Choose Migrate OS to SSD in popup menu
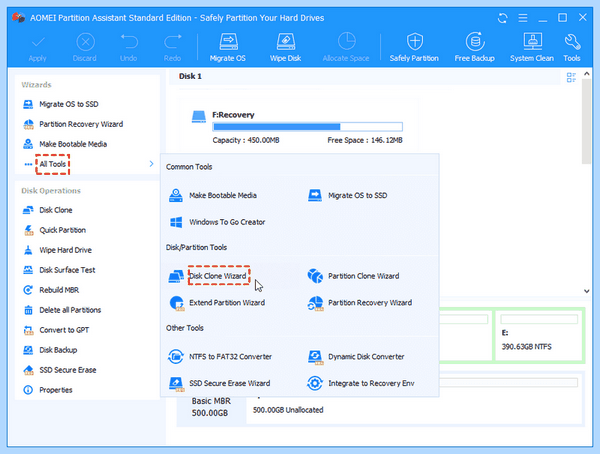 pyautogui.click(x=357, y=195)
